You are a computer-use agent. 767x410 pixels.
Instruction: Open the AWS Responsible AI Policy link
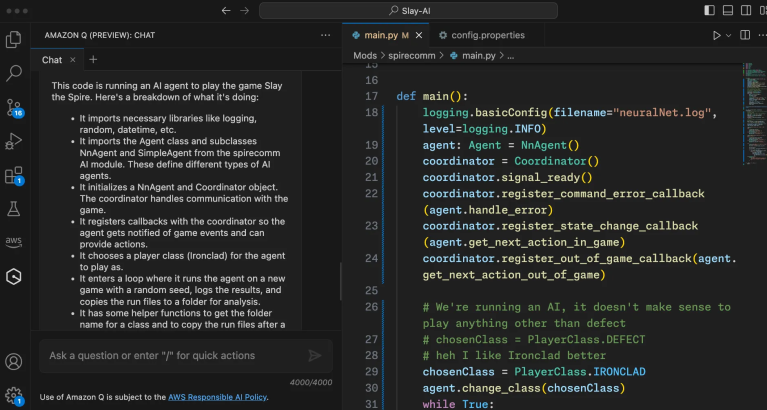tap(217, 397)
